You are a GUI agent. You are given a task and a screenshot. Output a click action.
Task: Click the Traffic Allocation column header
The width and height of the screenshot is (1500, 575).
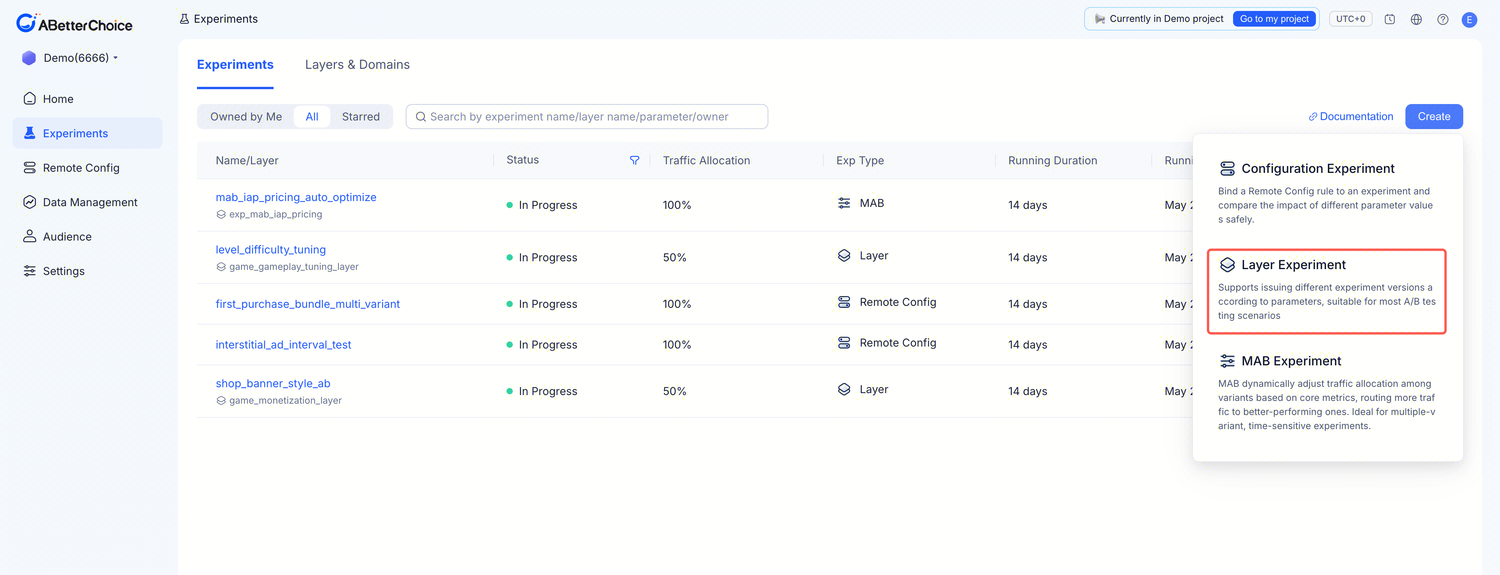pos(706,160)
